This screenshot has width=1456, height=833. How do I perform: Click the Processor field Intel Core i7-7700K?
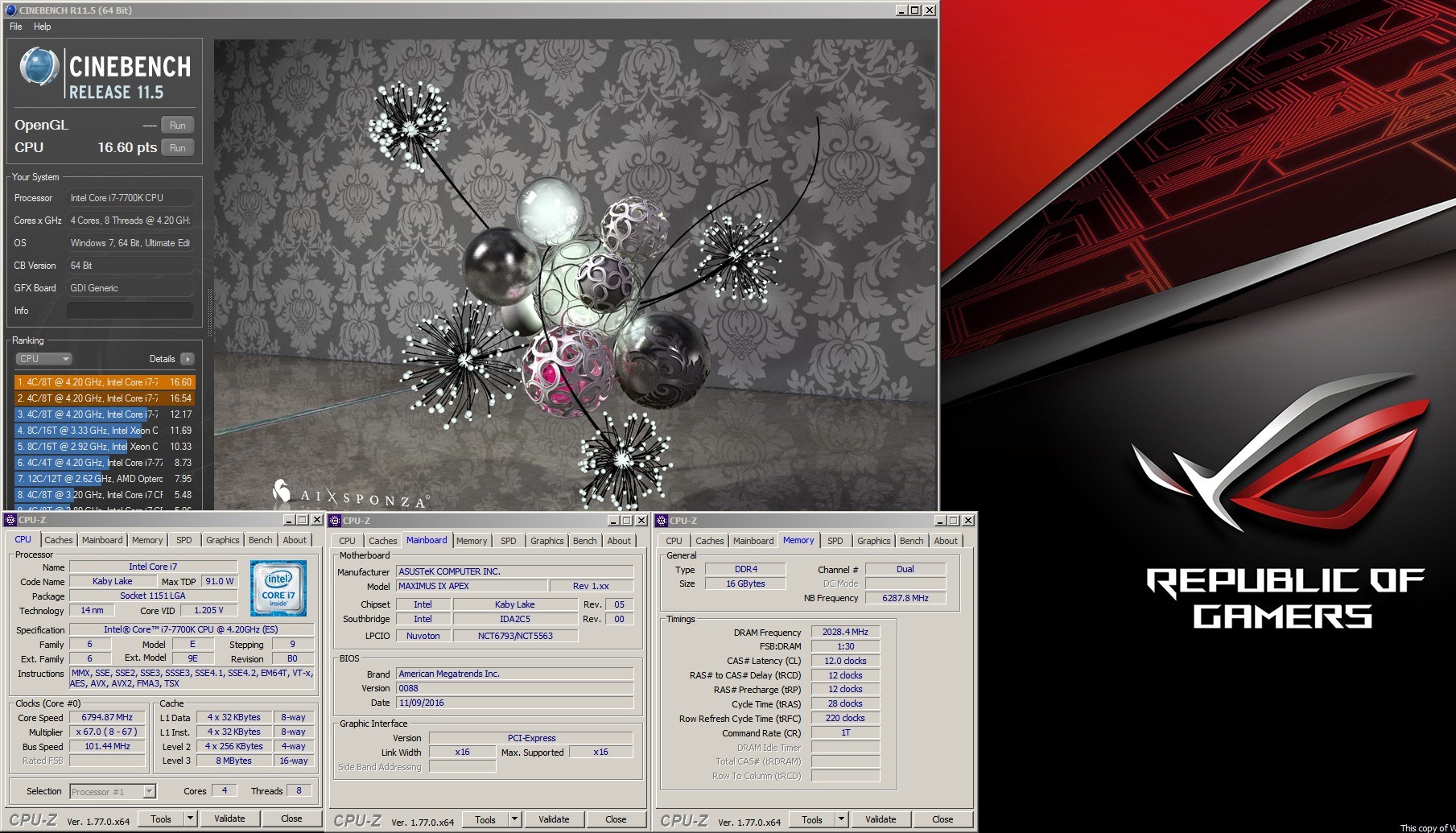[130, 198]
